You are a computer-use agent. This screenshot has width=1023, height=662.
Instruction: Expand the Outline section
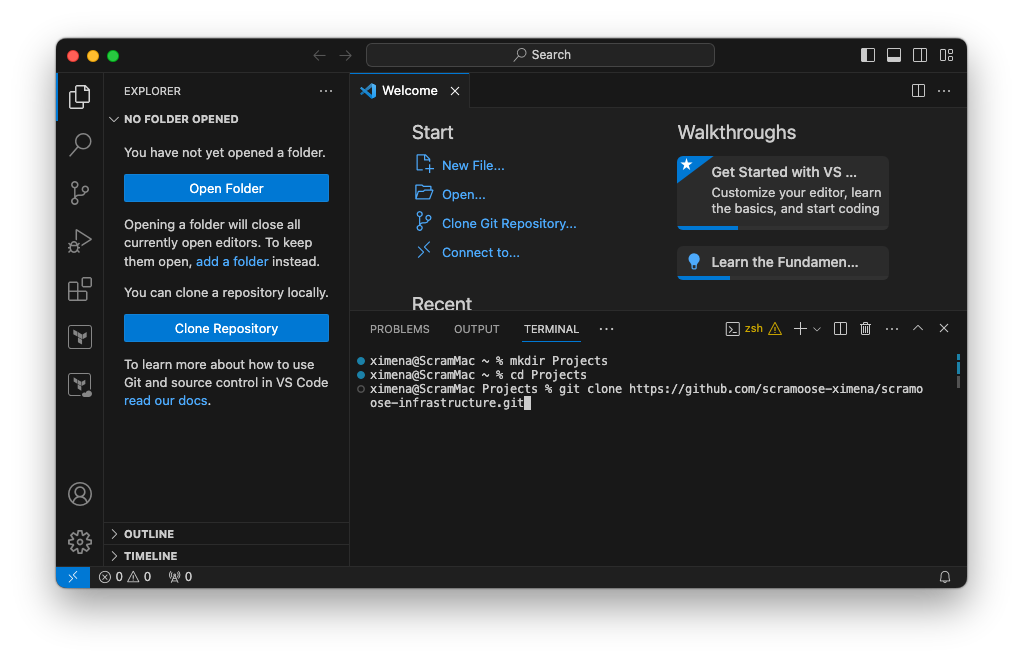tap(226, 534)
